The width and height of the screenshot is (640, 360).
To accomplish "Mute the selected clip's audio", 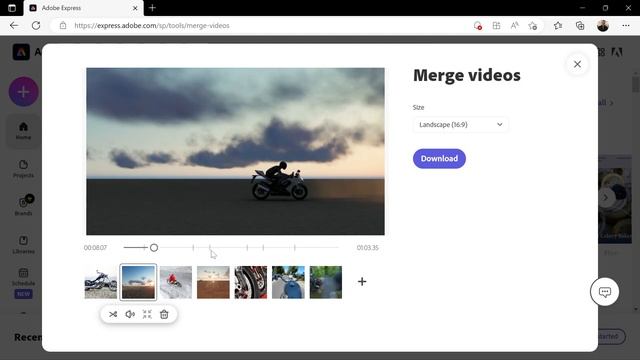I will (130, 314).
